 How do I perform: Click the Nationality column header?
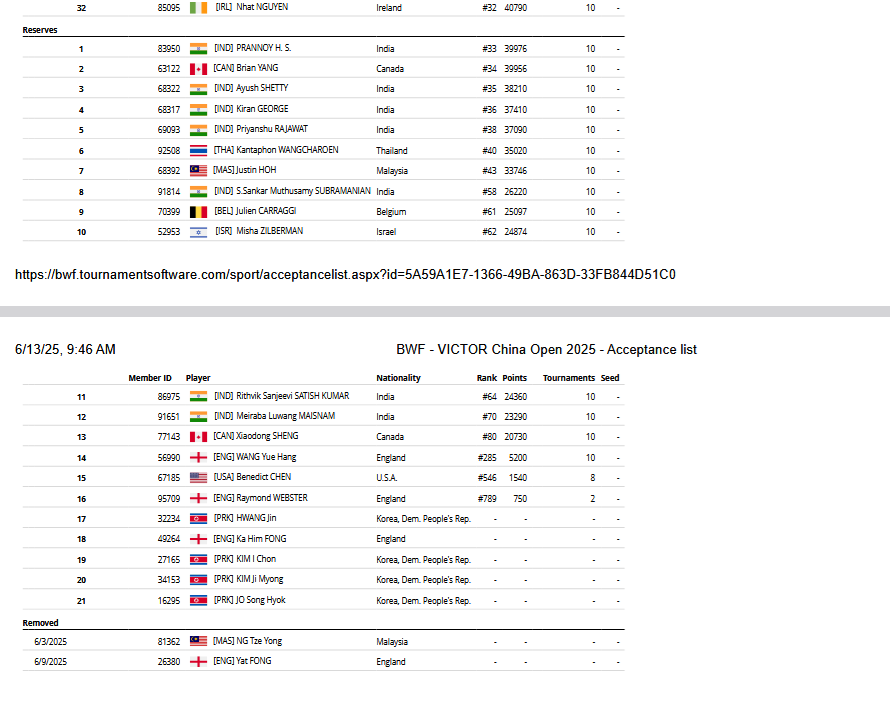coord(398,378)
